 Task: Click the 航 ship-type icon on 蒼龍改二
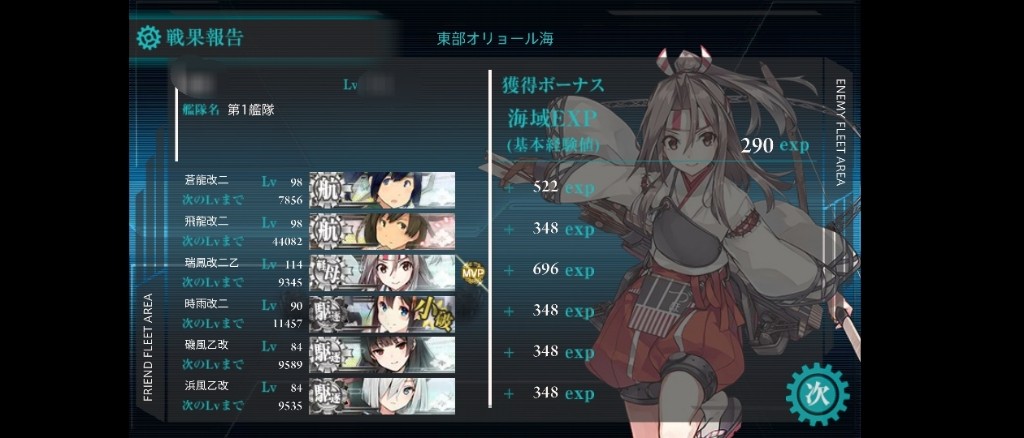[327, 191]
